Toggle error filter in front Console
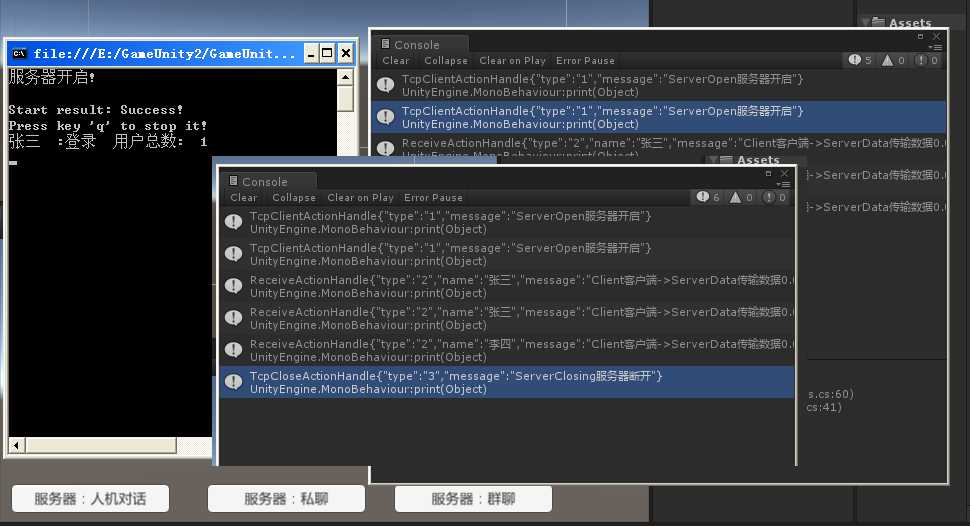The image size is (970, 526). [x=775, y=197]
